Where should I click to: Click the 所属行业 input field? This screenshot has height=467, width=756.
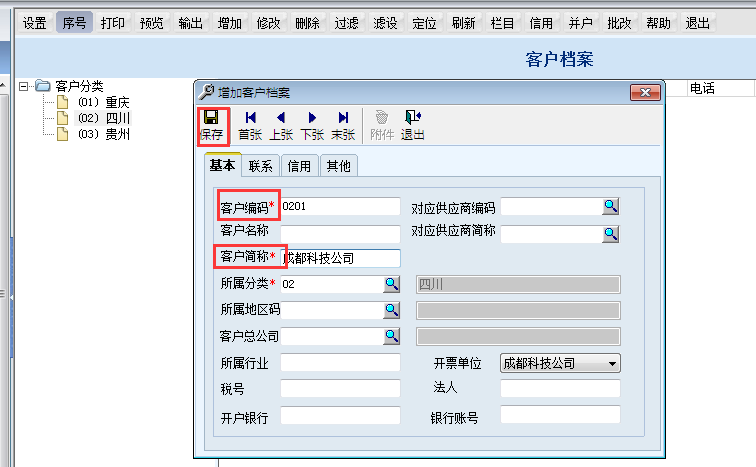[340, 362]
